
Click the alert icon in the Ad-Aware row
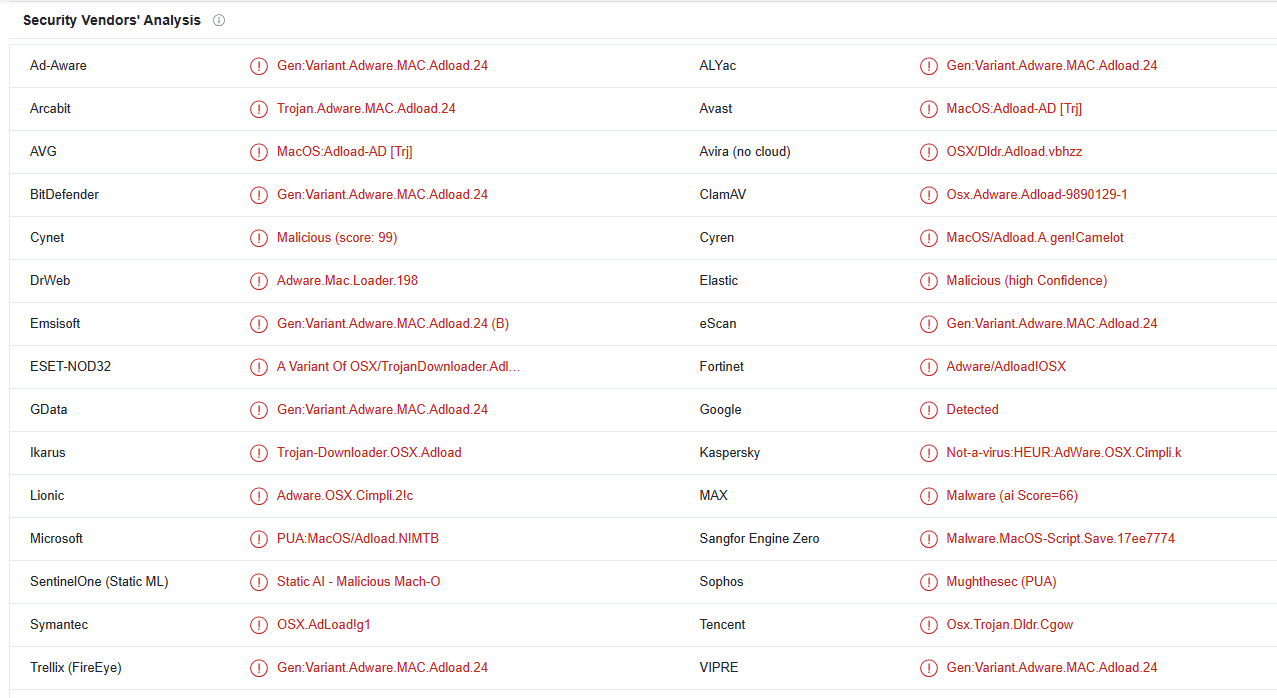pos(259,66)
